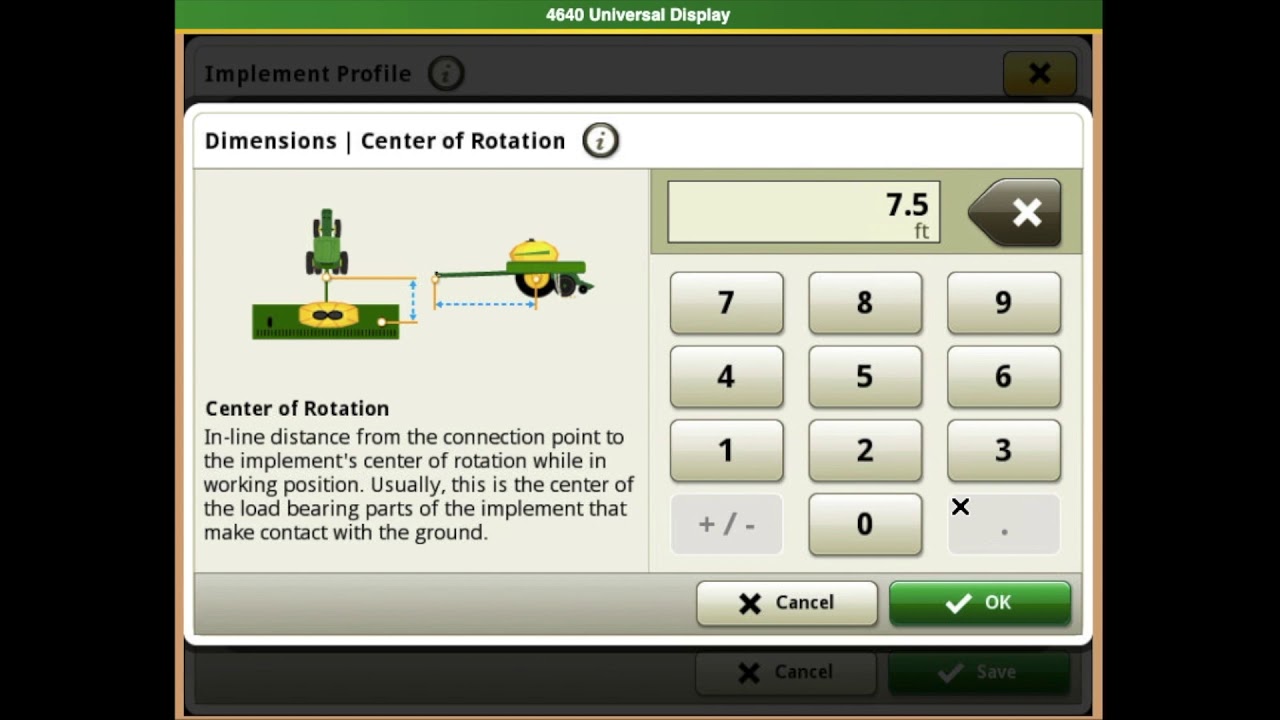The image size is (1280, 720).
Task: Tap keypad digit 1
Action: [x=726, y=451]
